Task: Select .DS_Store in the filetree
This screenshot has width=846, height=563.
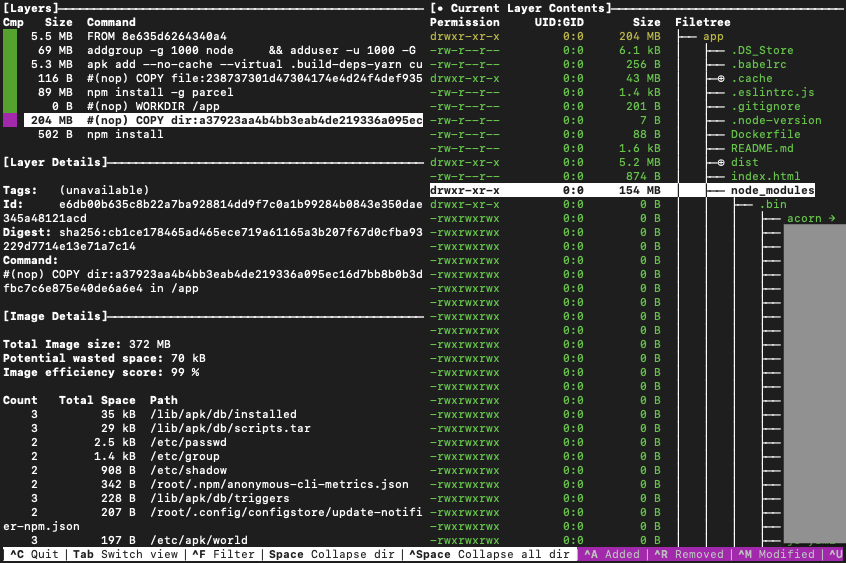Action: 762,51
